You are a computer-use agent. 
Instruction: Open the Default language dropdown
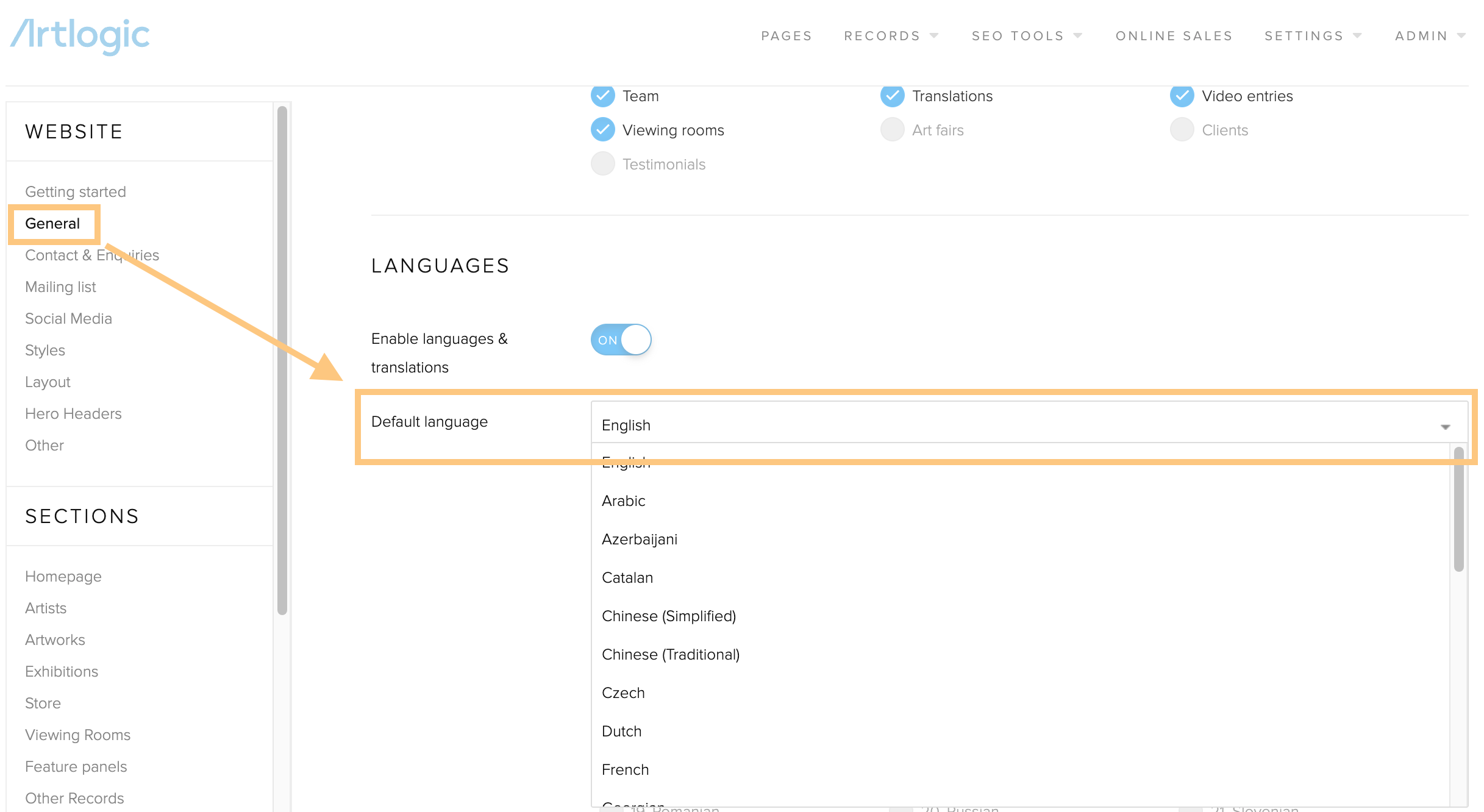pyautogui.click(x=1029, y=422)
